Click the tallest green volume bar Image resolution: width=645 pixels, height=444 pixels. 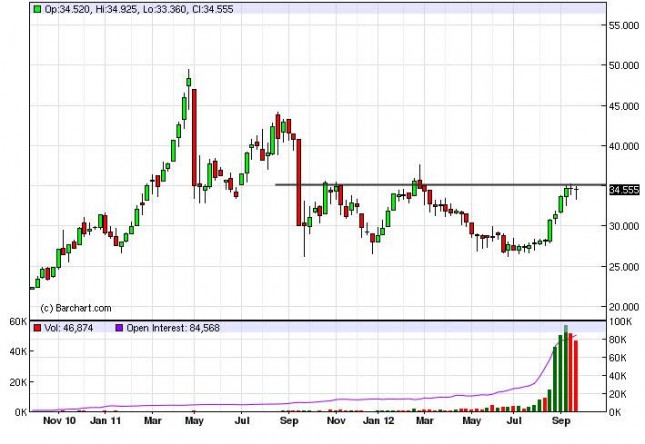[566, 368]
